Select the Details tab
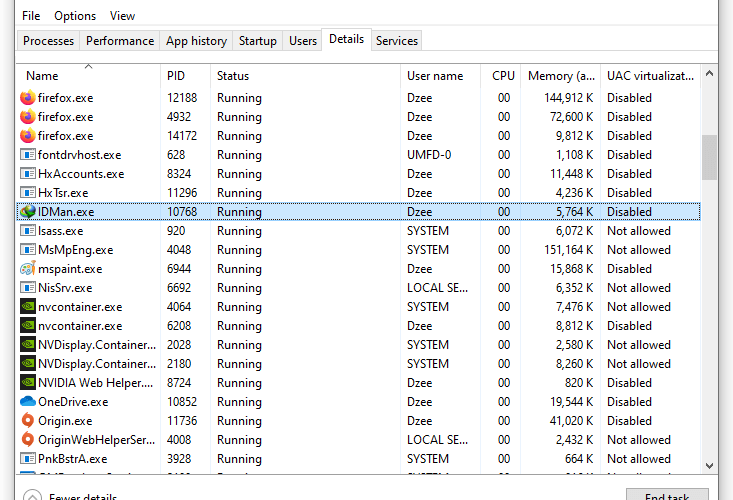Image resolution: width=733 pixels, height=500 pixels. pos(346,39)
